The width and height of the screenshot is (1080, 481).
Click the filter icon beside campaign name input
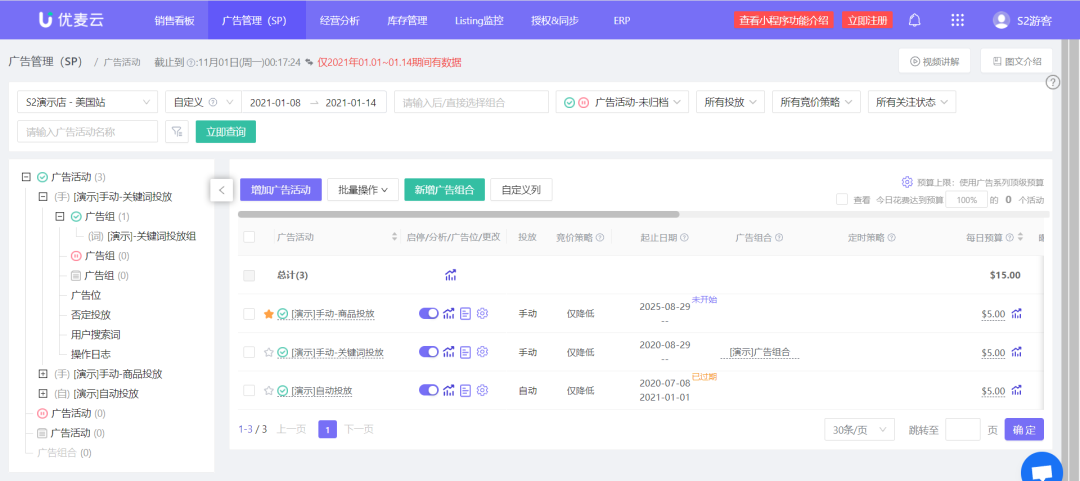pyautogui.click(x=176, y=131)
